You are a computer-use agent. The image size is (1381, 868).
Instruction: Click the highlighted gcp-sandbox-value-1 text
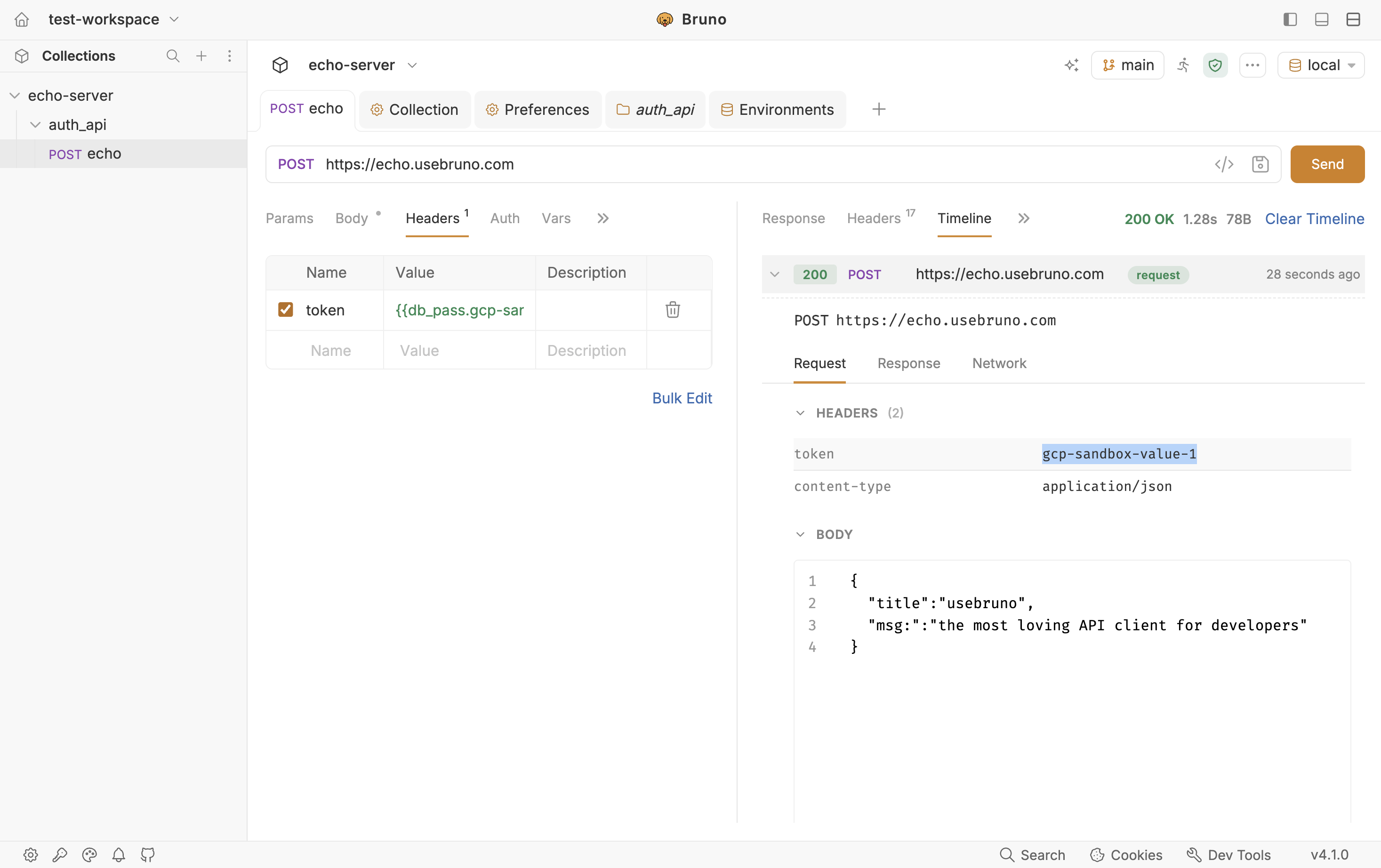[x=1119, y=454]
